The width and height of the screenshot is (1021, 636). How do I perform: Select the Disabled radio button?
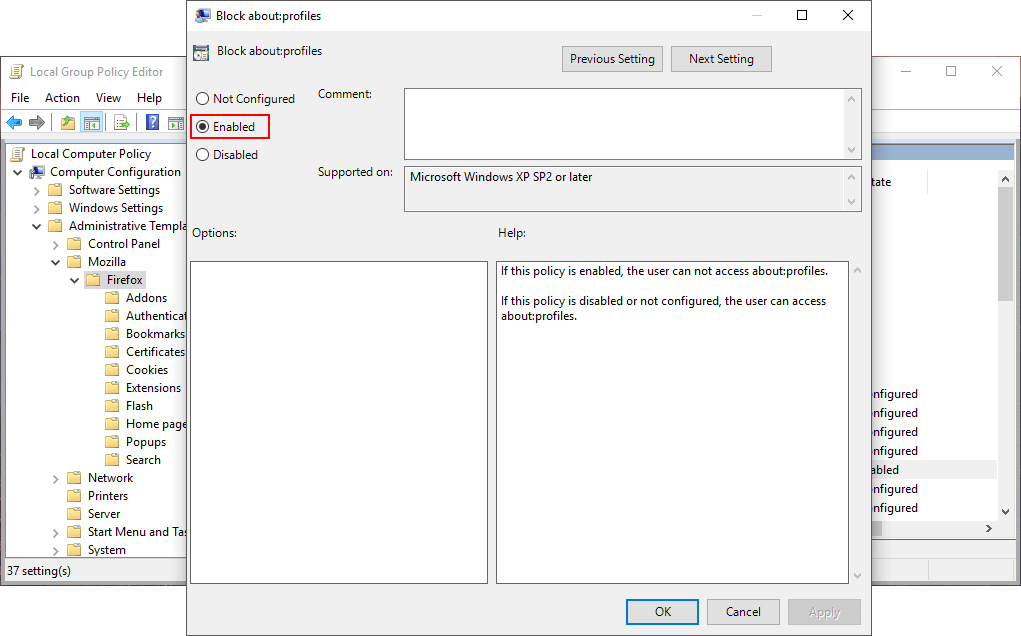203,154
